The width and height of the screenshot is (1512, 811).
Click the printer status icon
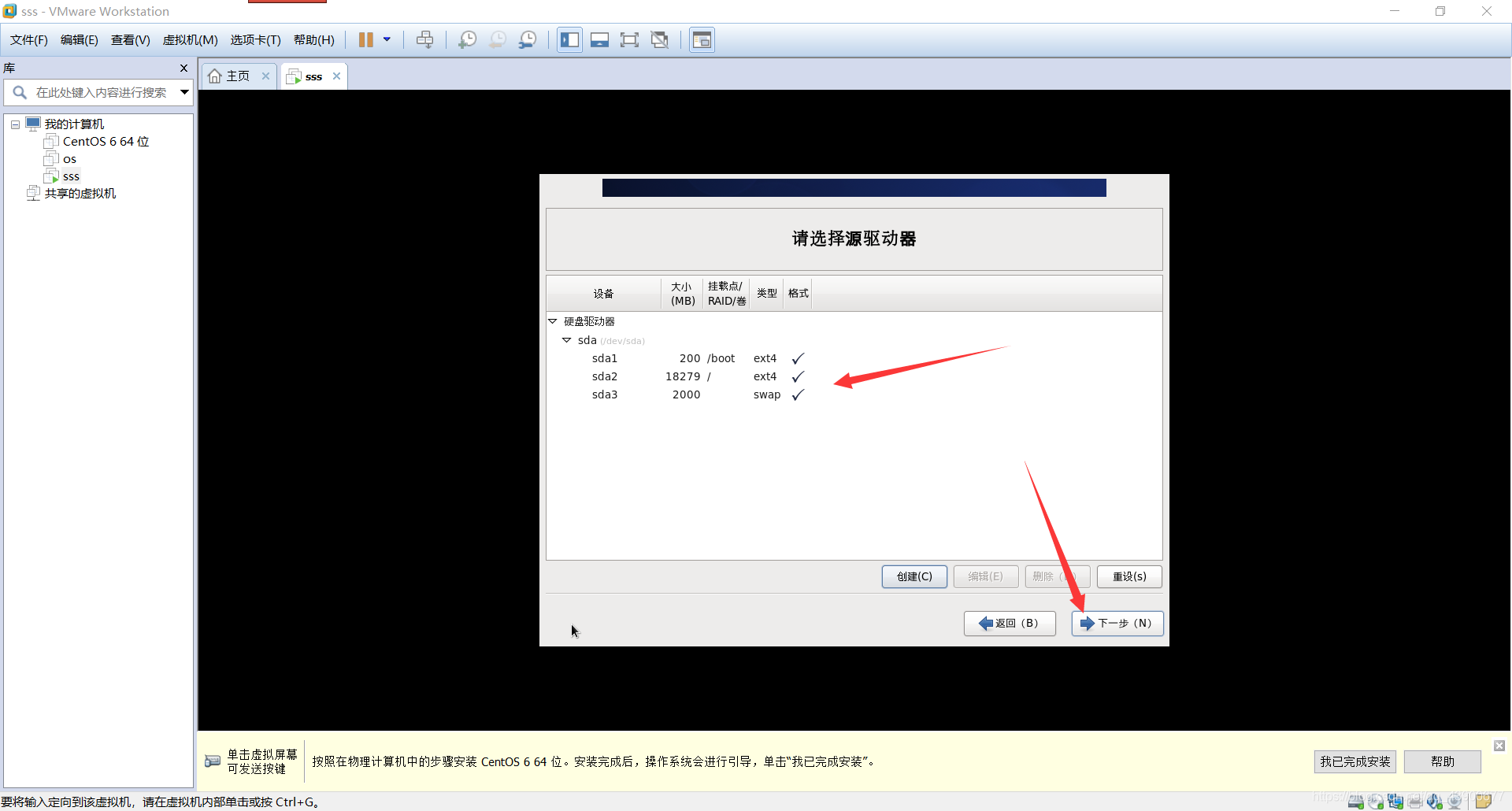click(1415, 802)
